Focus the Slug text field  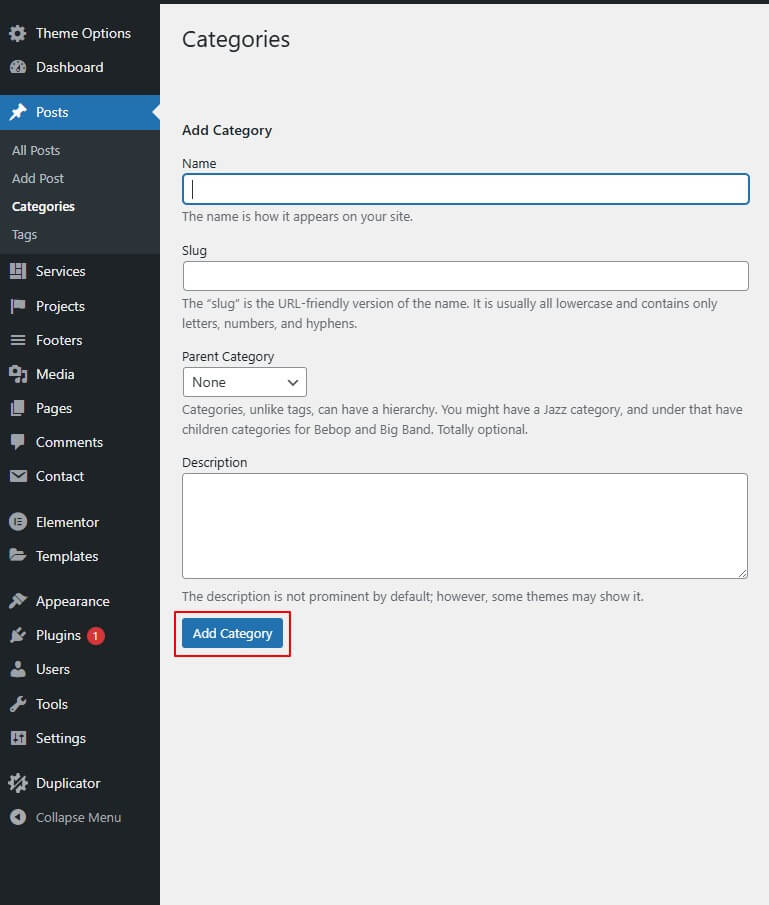(x=465, y=276)
